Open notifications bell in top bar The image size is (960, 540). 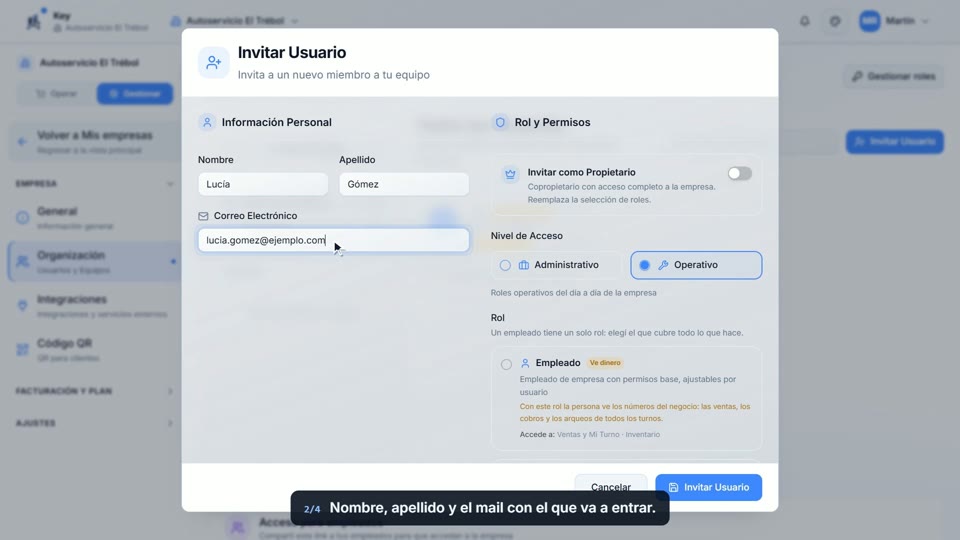tap(804, 21)
